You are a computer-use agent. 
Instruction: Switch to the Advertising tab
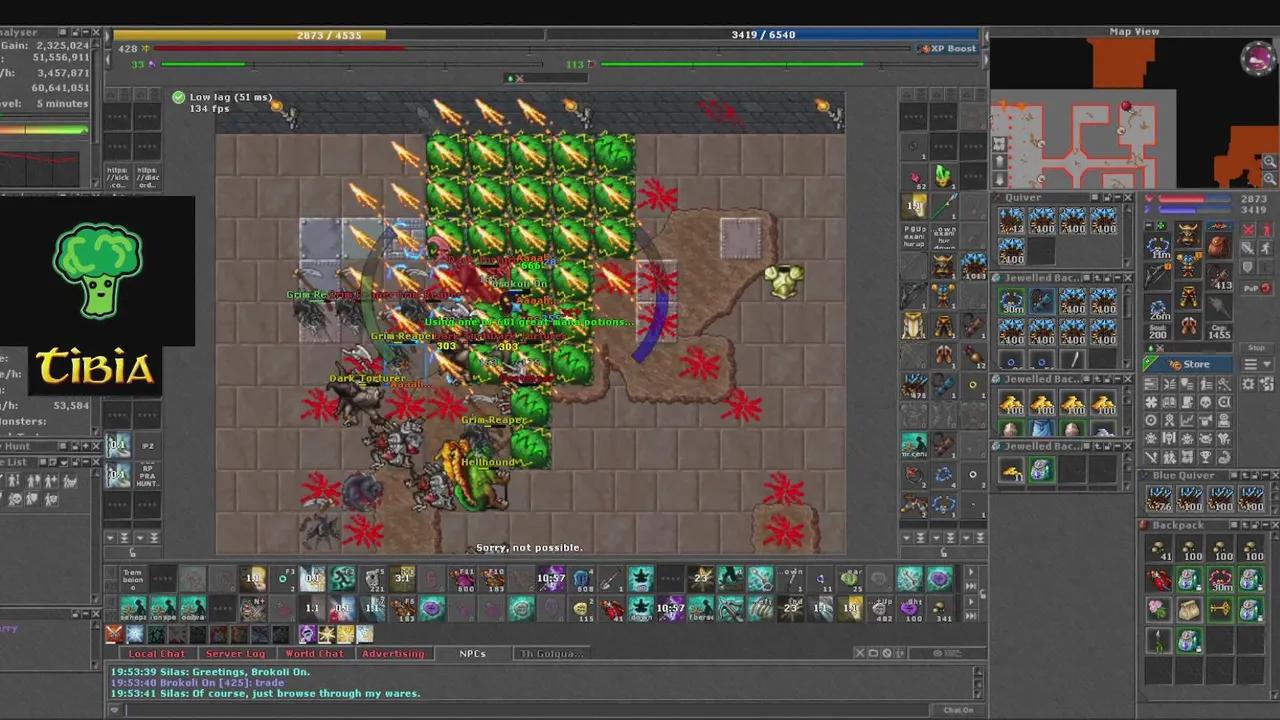tap(393, 654)
